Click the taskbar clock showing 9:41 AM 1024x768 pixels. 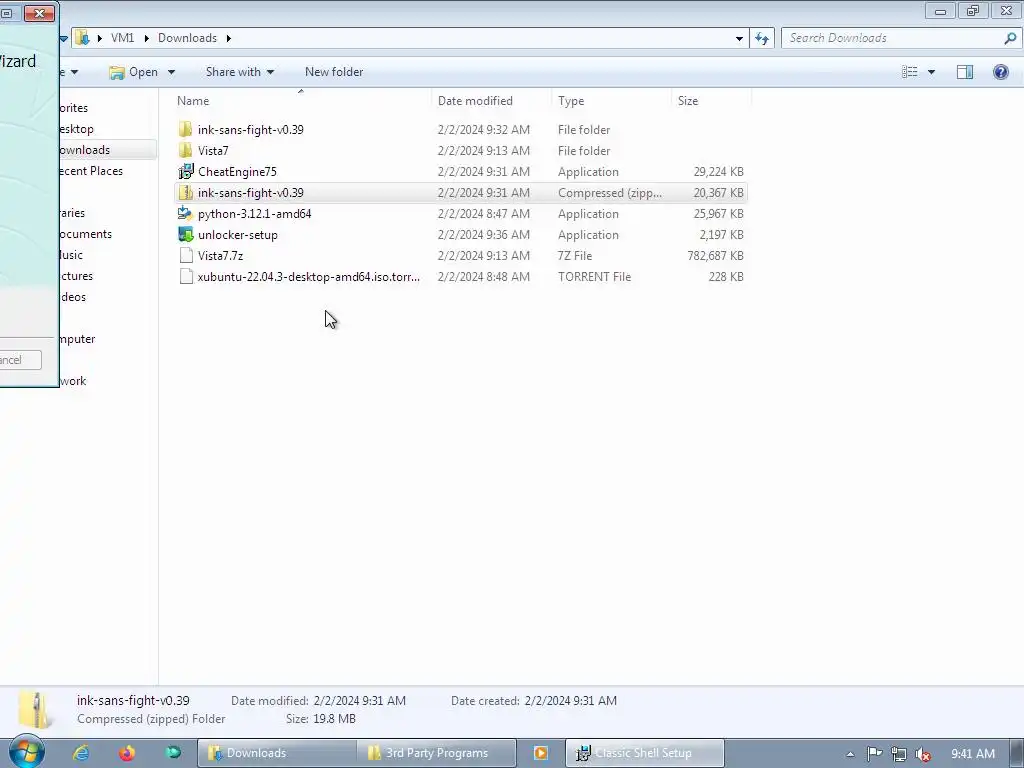pos(973,754)
